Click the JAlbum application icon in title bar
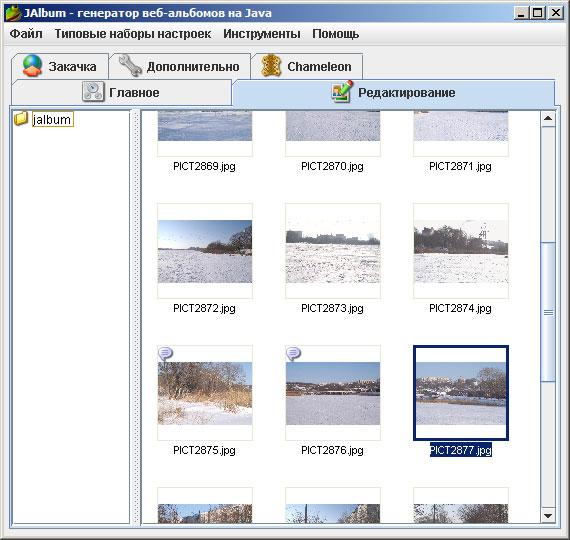This screenshot has height=540, width=570. point(13,13)
